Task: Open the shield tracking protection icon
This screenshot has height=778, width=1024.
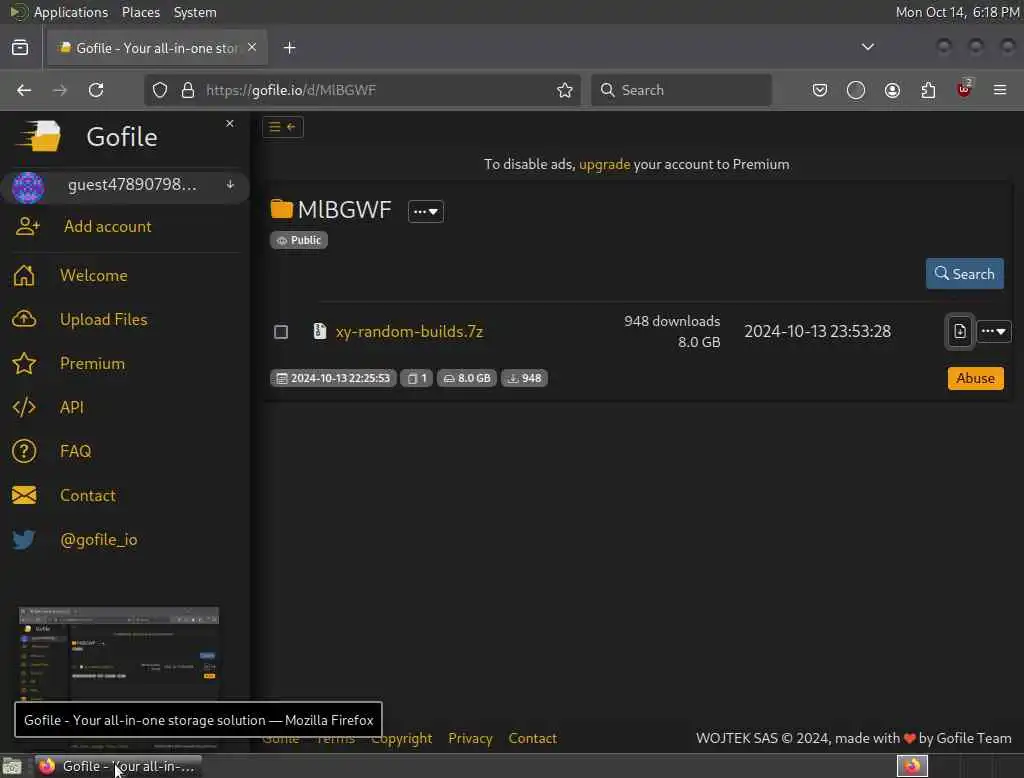Action: (160, 90)
